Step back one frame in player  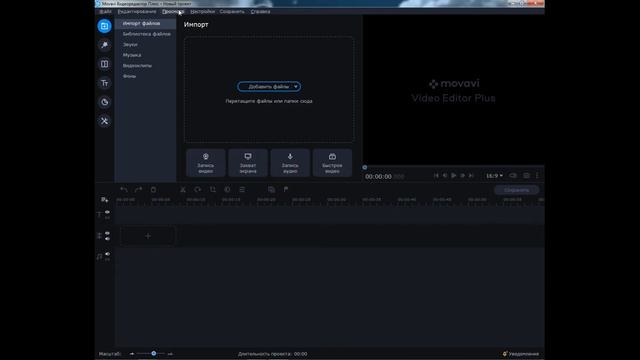point(445,176)
